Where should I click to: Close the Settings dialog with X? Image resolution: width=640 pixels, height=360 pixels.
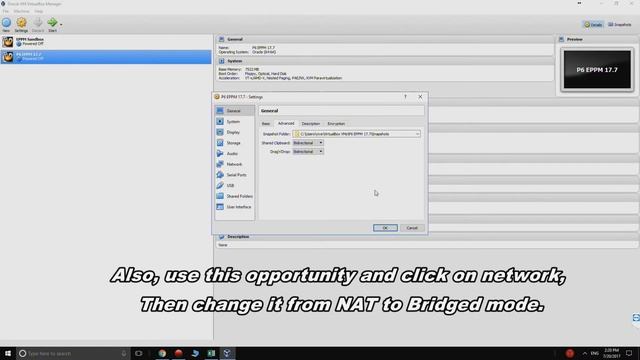pos(420,97)
